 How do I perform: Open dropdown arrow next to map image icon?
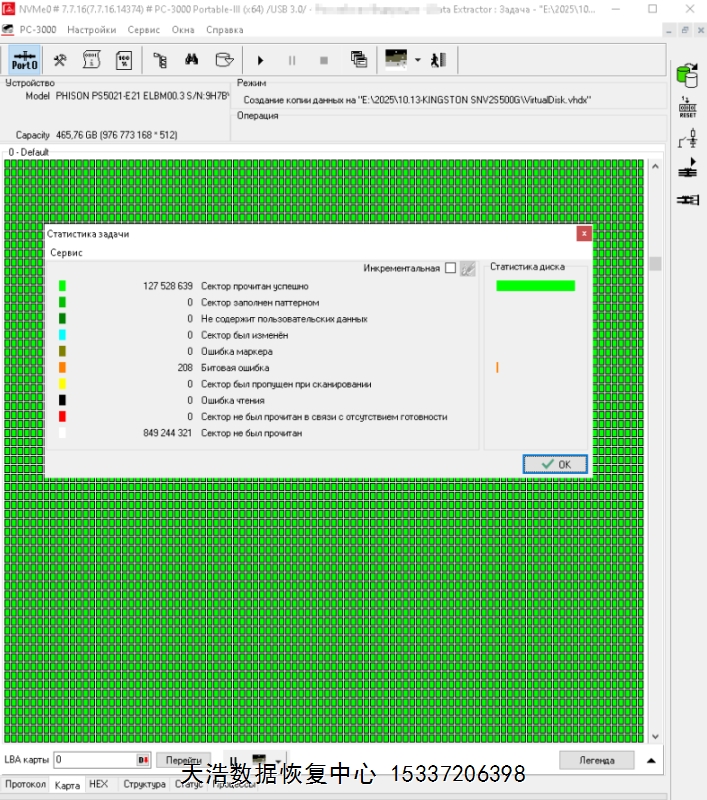pyautogui.click(x=417, y=60)
